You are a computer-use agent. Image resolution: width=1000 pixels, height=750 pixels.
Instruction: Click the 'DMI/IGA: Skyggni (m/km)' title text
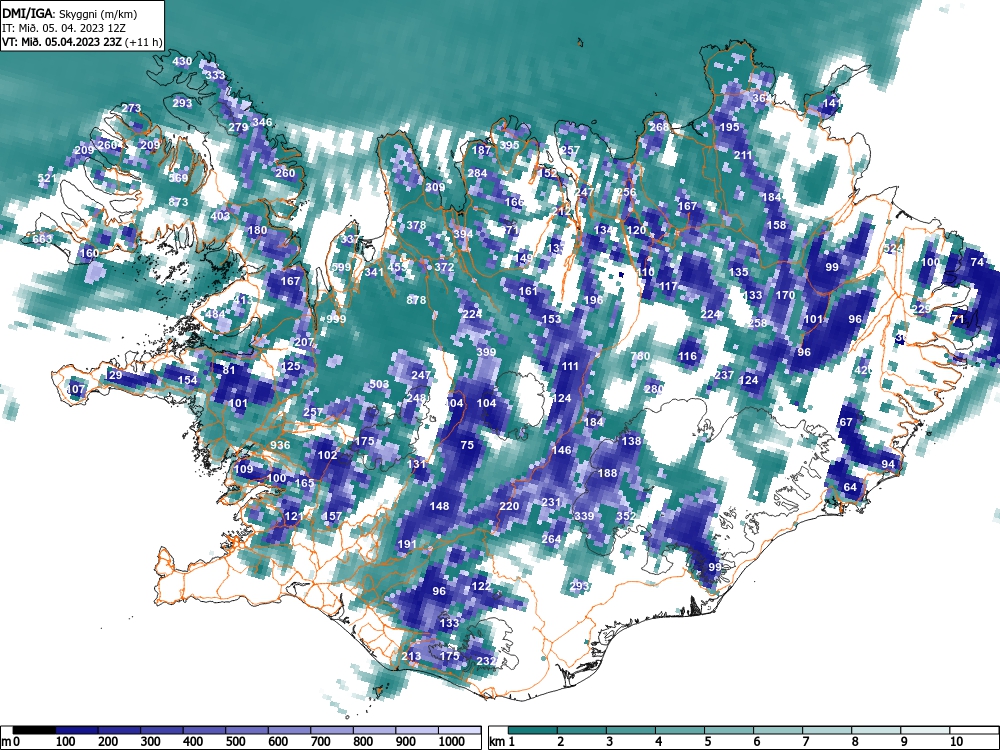point(70,13)
